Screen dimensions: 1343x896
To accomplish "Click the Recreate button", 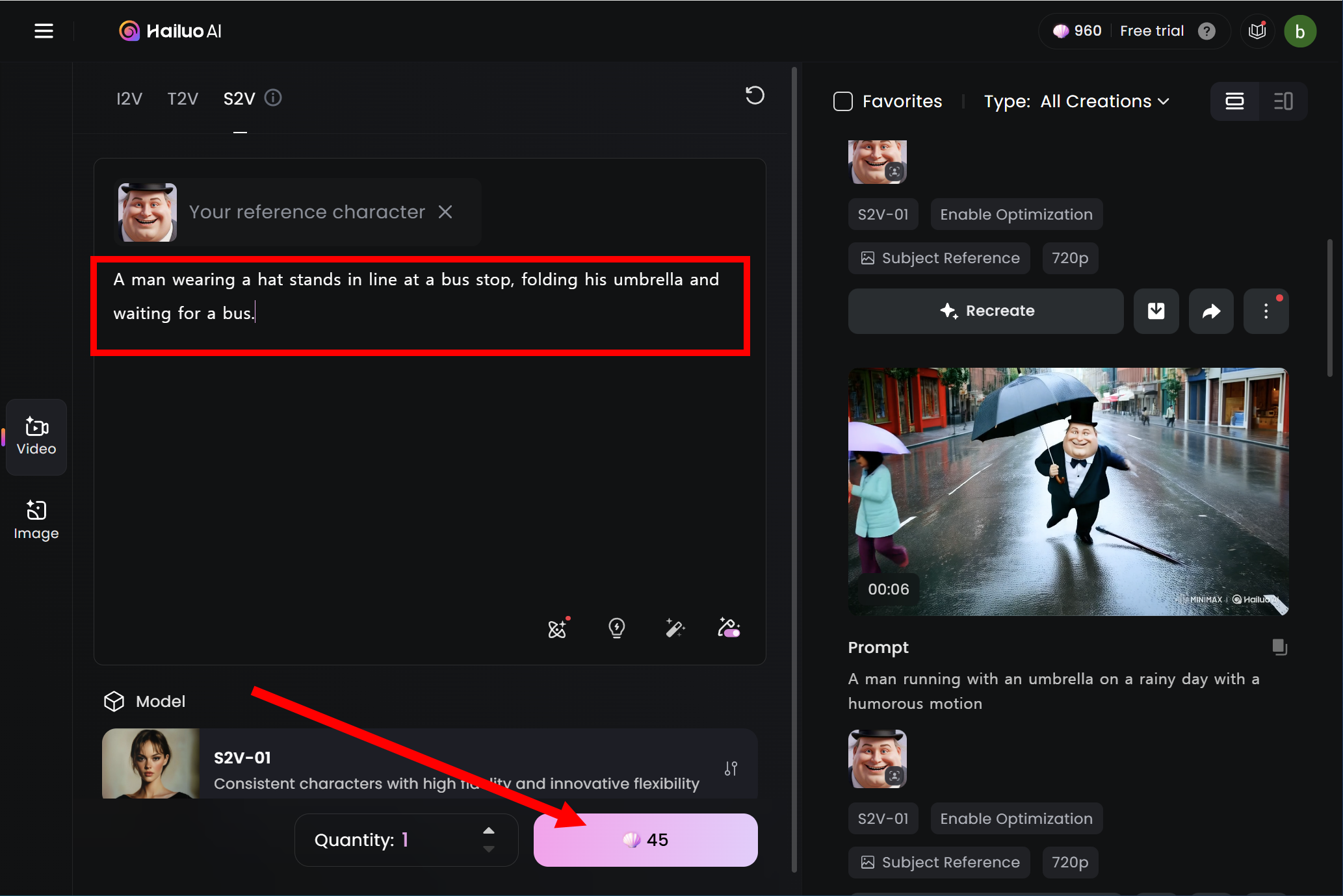I will click(985, 311).
